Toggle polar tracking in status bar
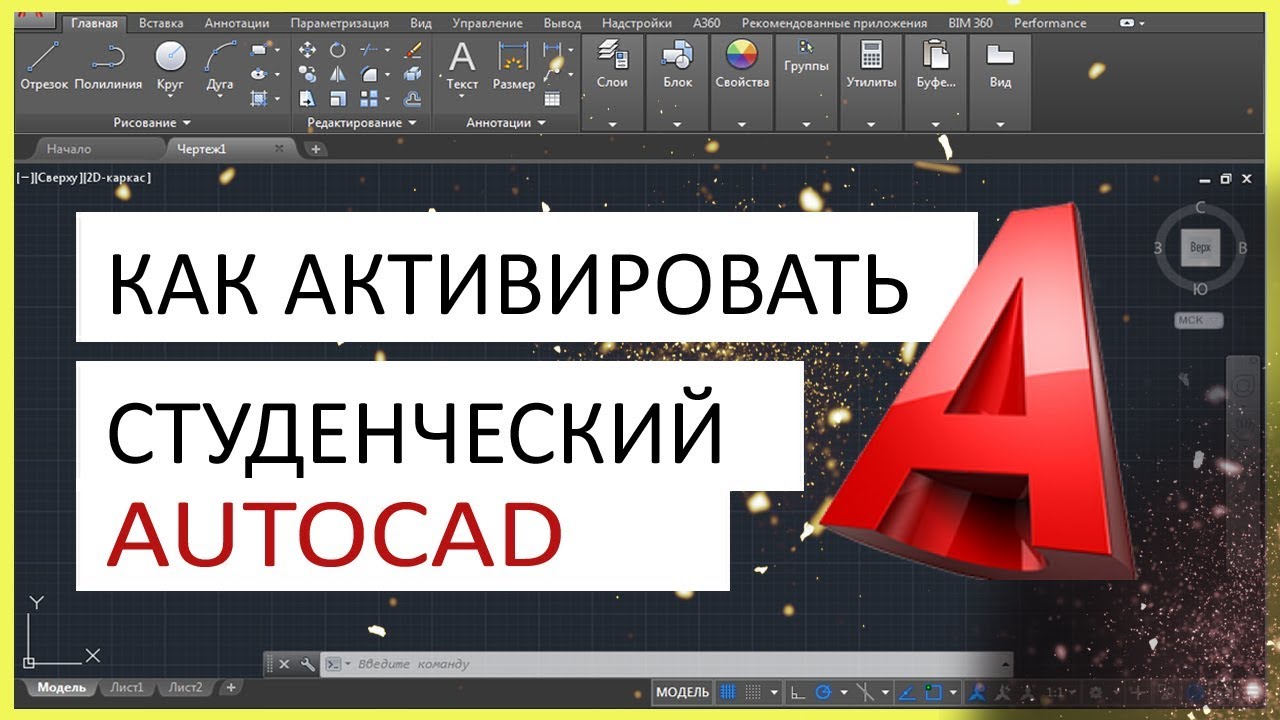The image size is (1280, 720). [x=823, y=692]
